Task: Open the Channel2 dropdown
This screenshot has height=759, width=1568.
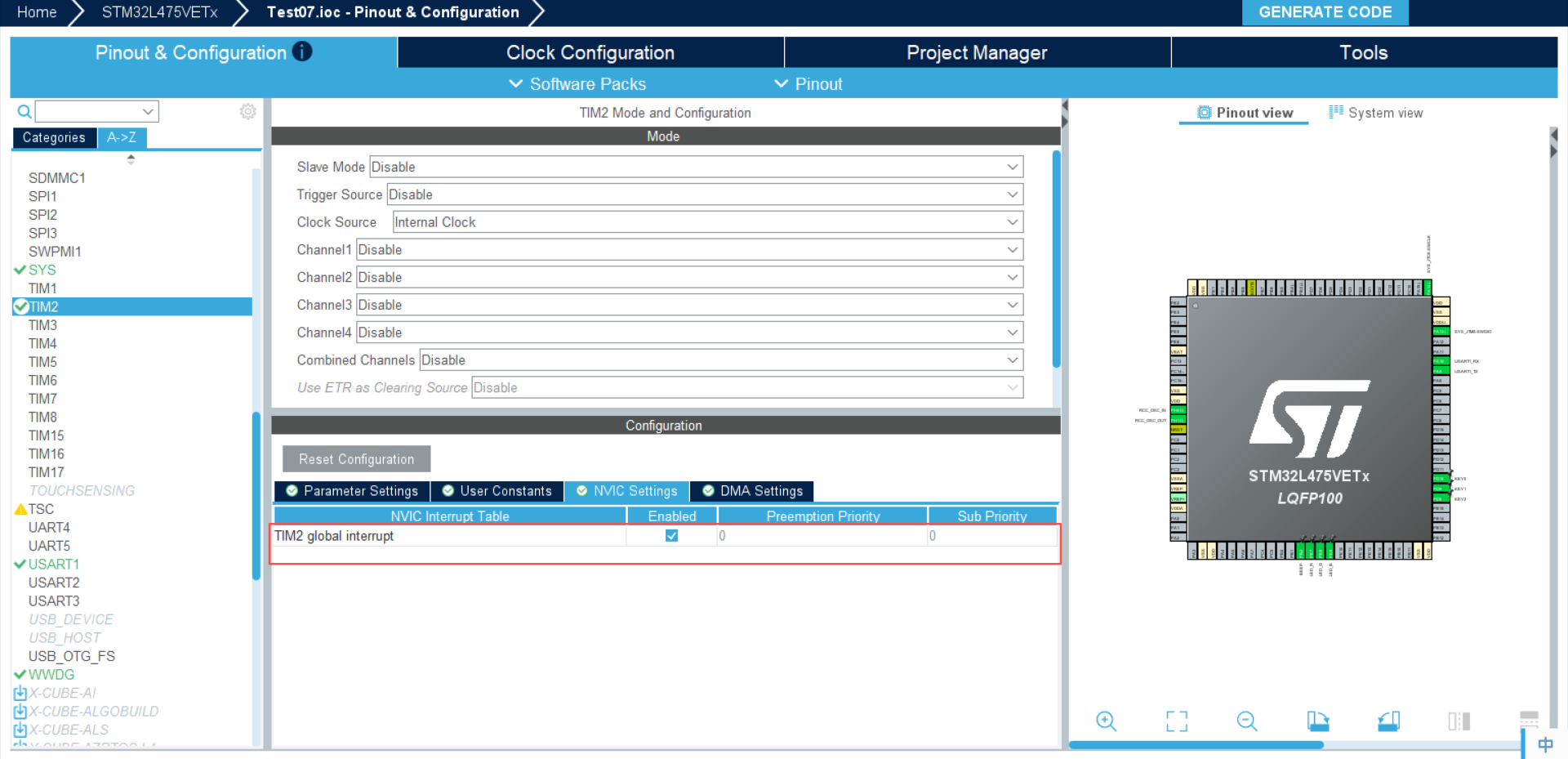Action: point(689,278)
